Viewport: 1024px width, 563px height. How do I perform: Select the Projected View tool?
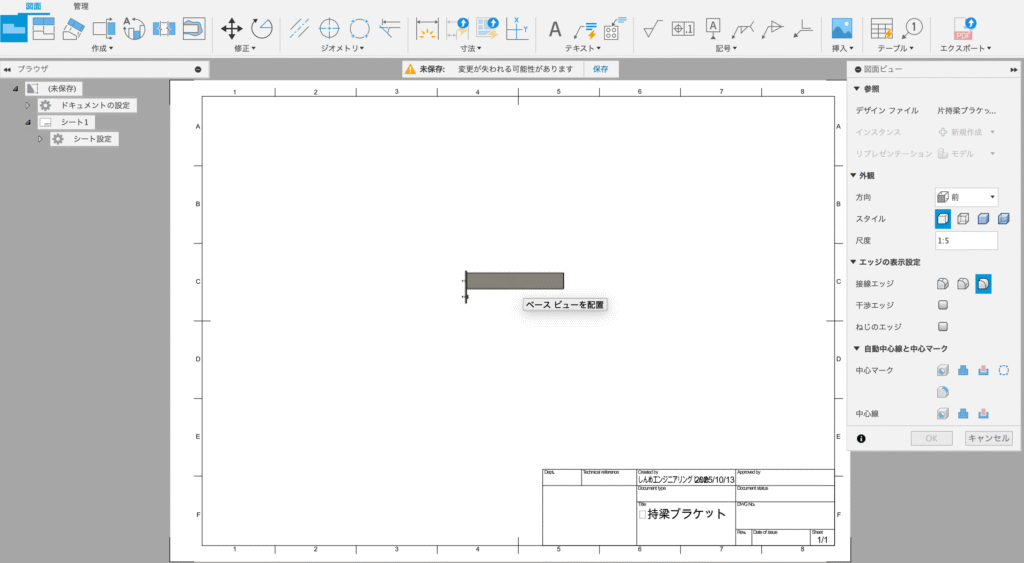pos(44,29)
